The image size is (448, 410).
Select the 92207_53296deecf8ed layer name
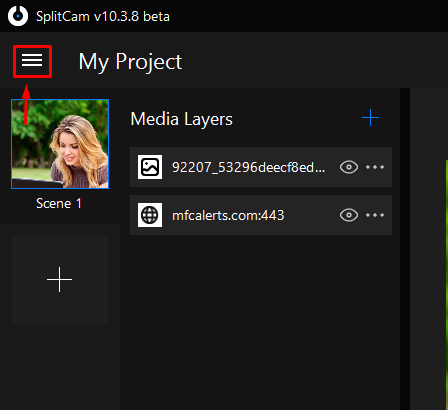click(x=248, y=167)
